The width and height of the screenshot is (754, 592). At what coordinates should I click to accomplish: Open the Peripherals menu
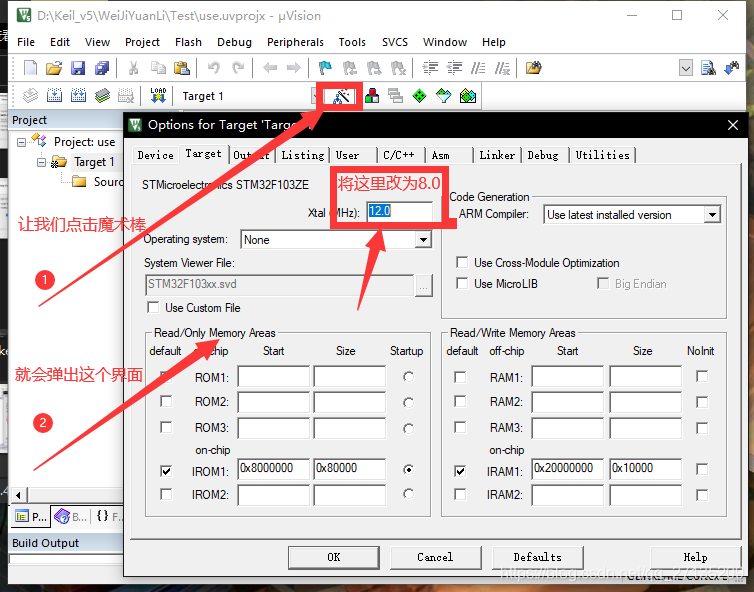295,42
